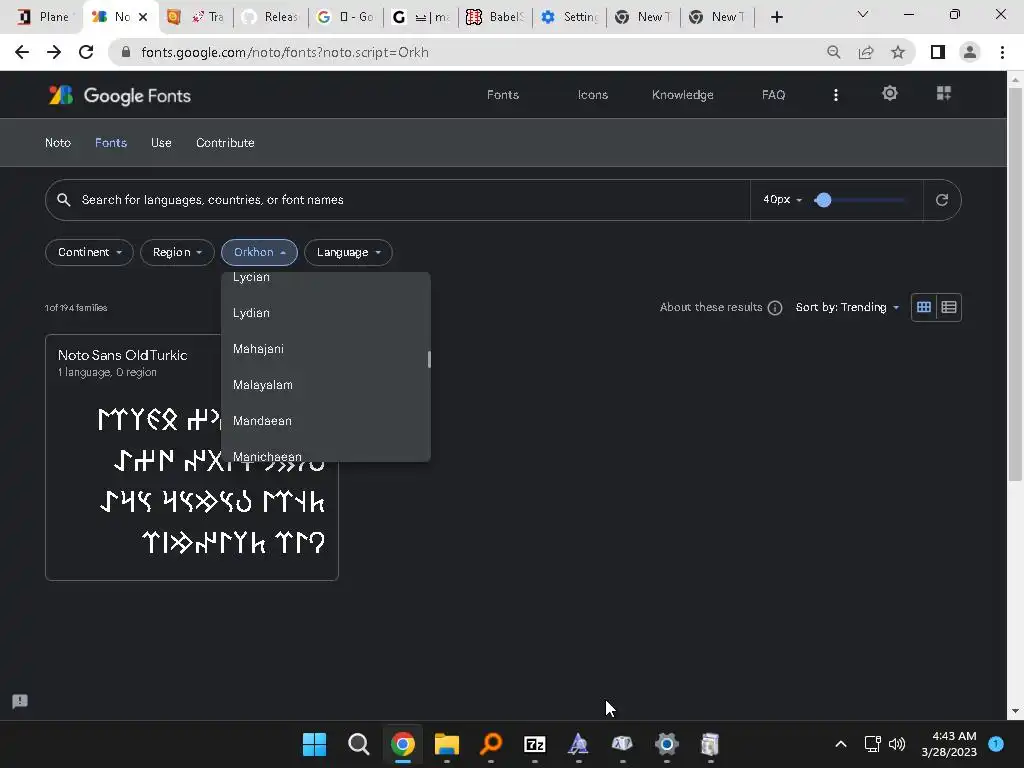
Task: Switch to grid view layout
Action: (x=923, y=307)
